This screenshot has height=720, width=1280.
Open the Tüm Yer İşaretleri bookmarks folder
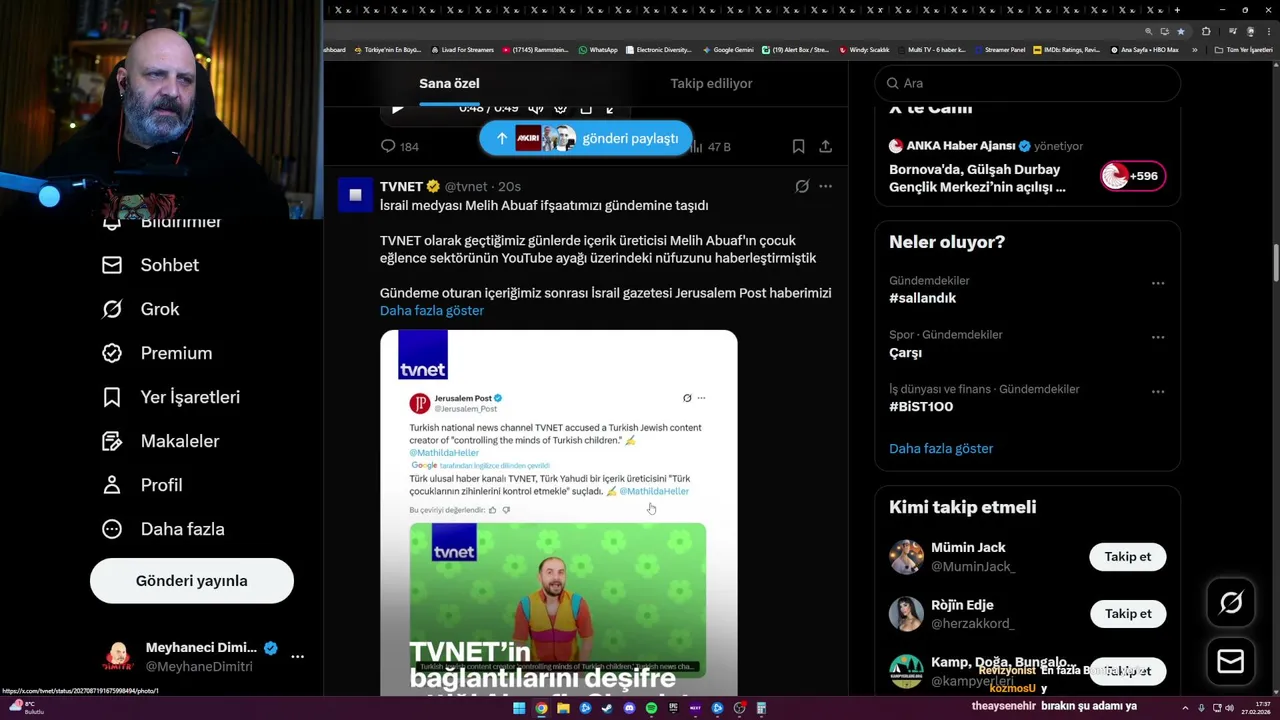tap(1243, 49)
